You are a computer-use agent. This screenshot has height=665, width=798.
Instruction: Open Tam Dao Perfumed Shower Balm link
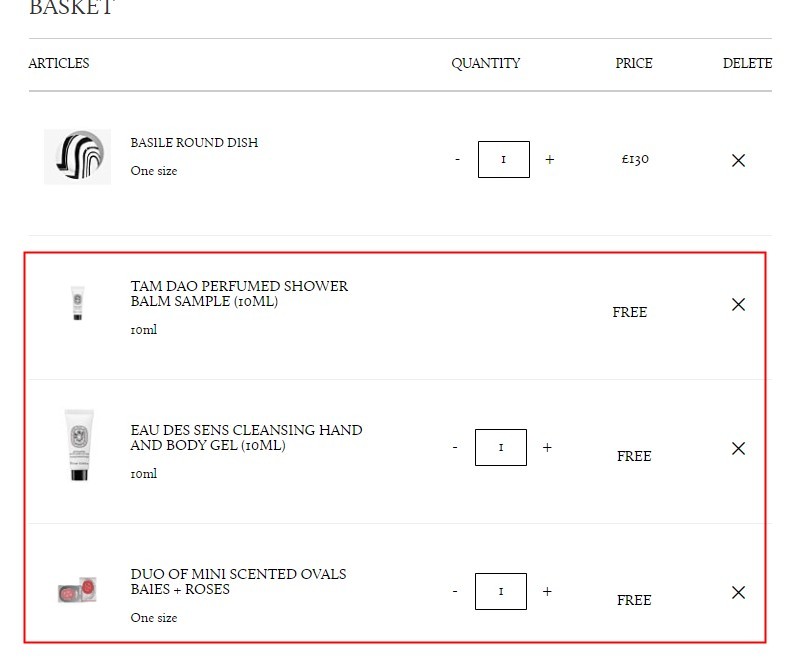239,294
